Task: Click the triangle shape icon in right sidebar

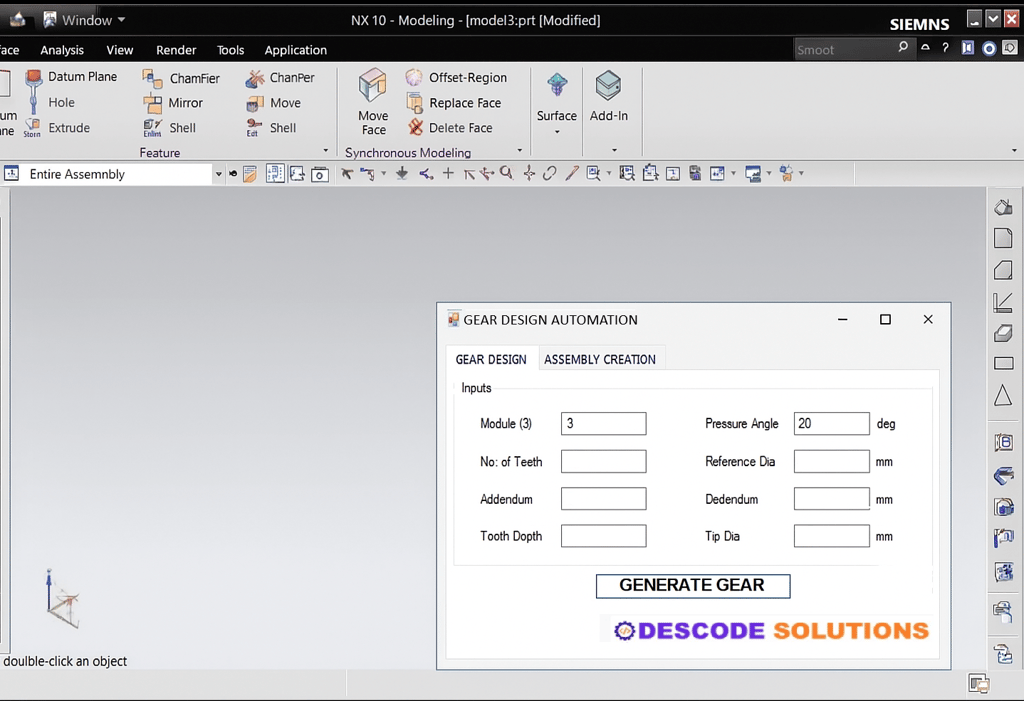Action: pyautogui.click(x=1003, y=396)
